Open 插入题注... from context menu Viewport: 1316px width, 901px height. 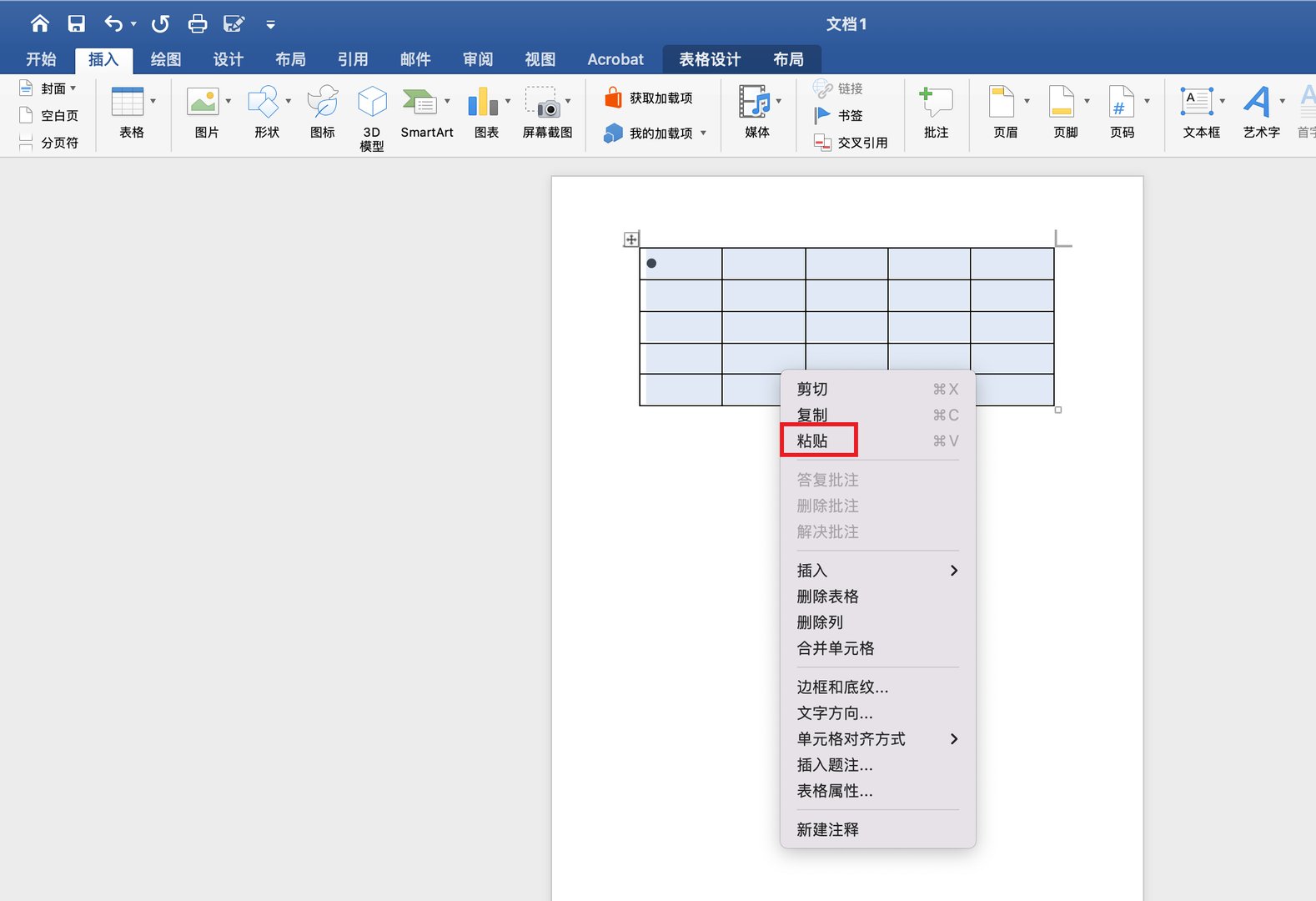(877, 765)
